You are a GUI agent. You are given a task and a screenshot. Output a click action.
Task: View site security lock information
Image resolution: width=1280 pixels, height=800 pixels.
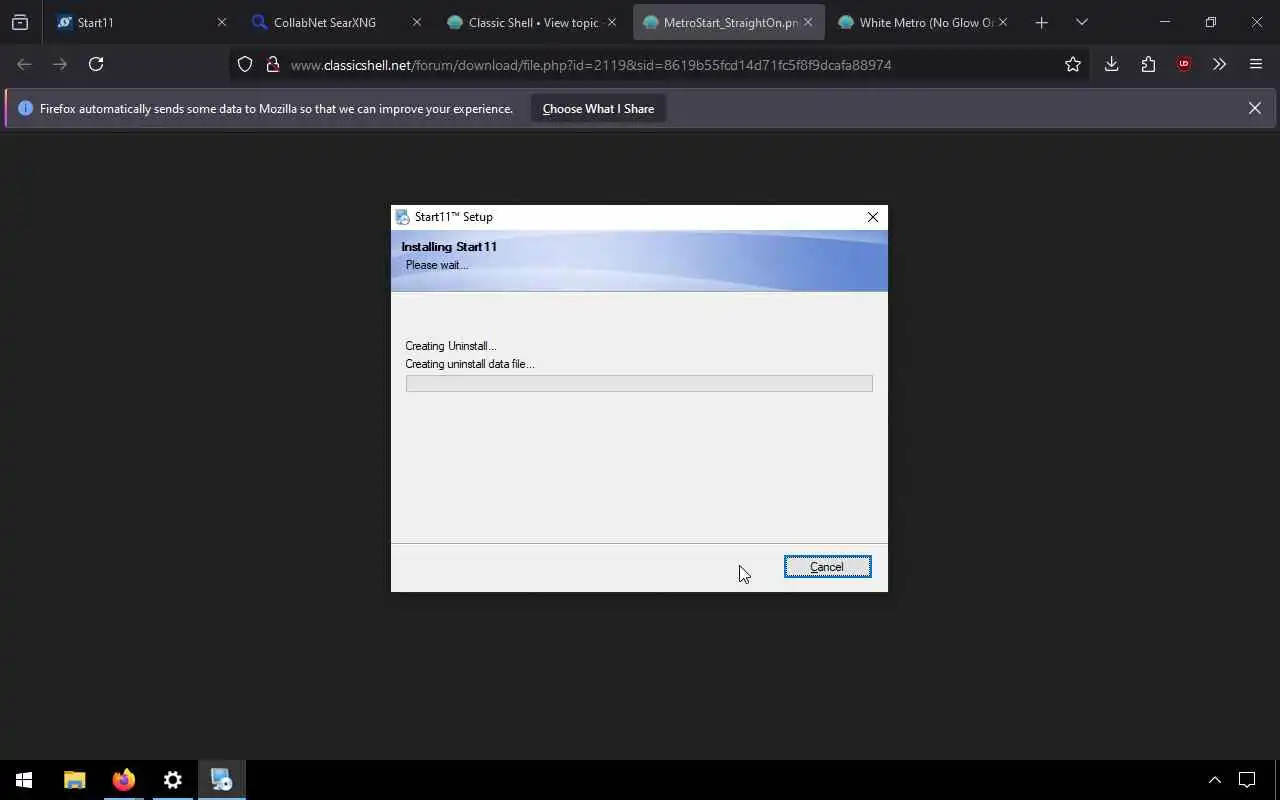272,64
